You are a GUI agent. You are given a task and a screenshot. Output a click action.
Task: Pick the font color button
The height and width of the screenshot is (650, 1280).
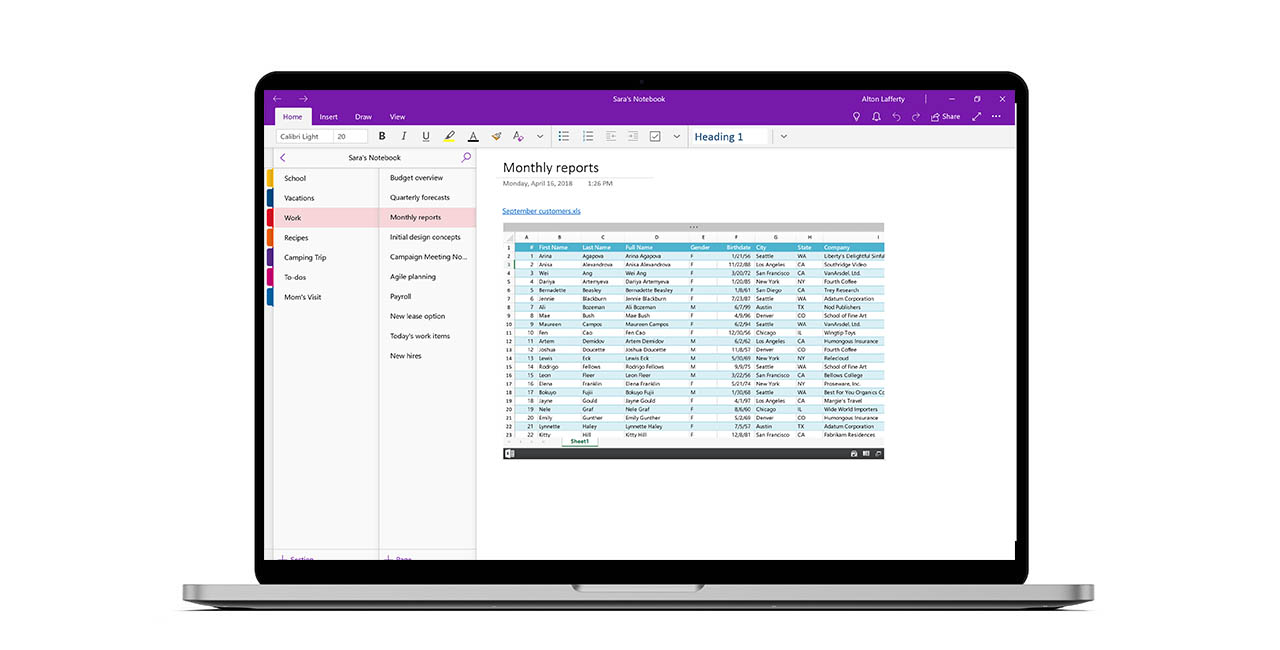tap(472, 137)
